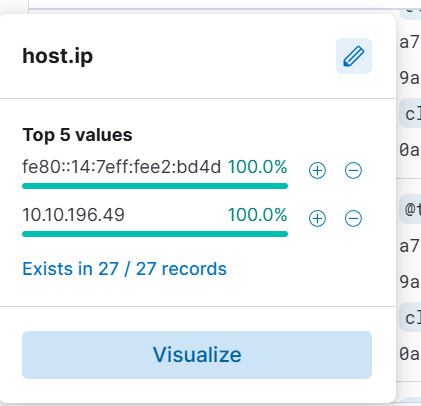Filter for value fe80::14:7eff:fee2:bd4d

[317, 171]
